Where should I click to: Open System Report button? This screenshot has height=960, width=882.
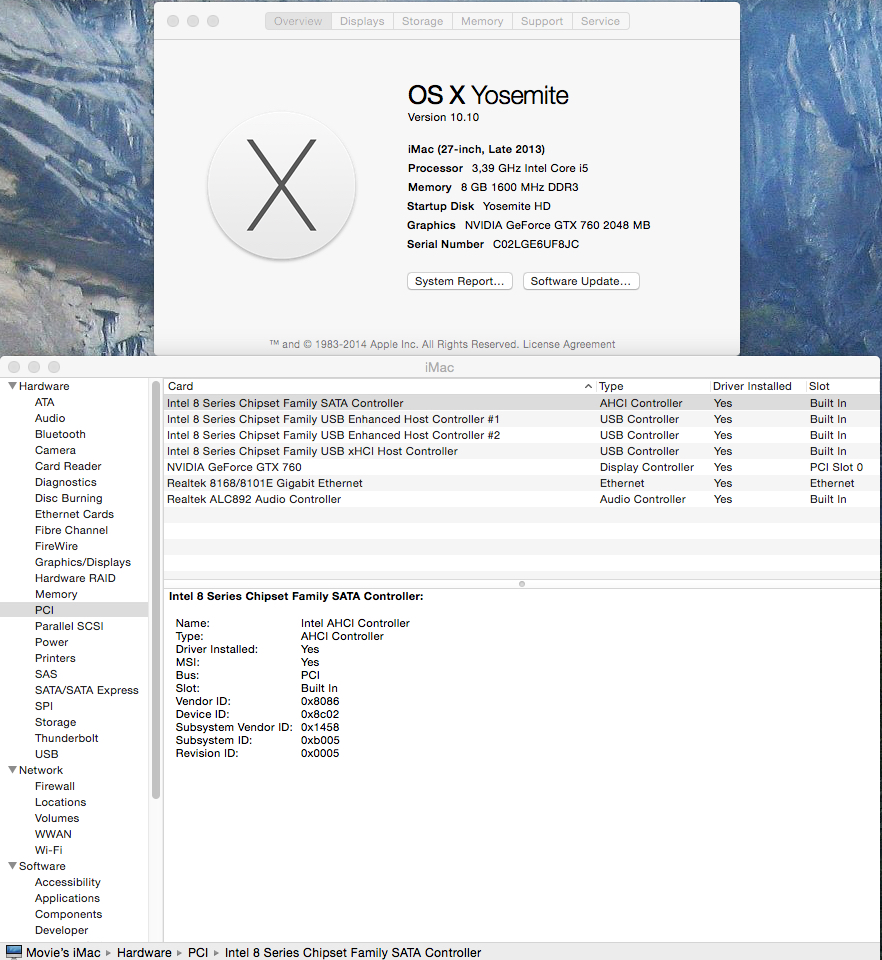[x=460, y=281]
